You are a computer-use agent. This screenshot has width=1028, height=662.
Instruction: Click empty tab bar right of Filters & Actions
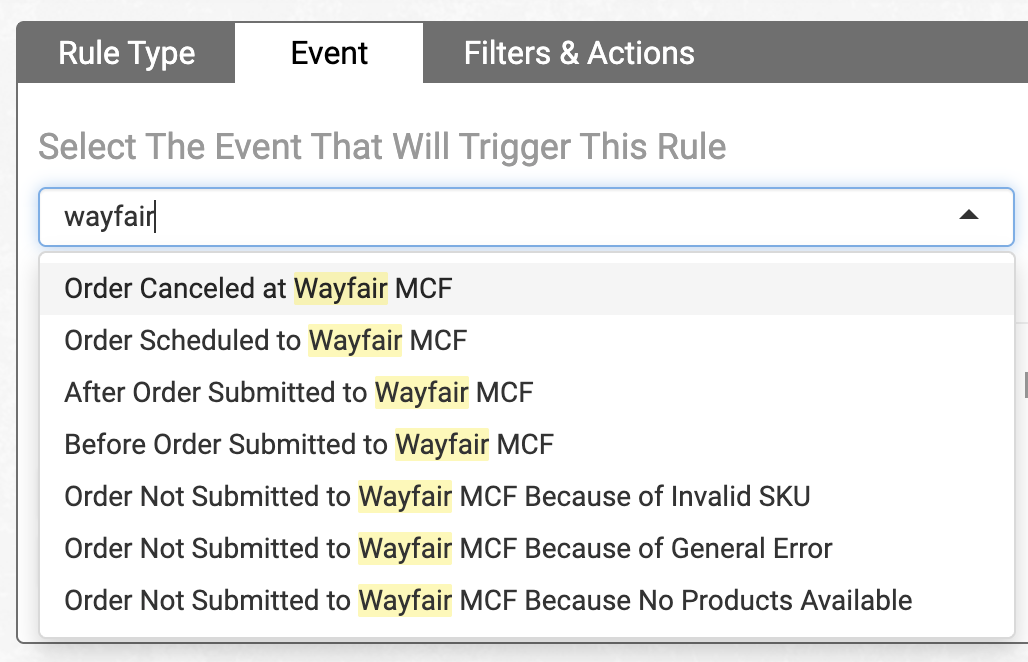[860, 53]
